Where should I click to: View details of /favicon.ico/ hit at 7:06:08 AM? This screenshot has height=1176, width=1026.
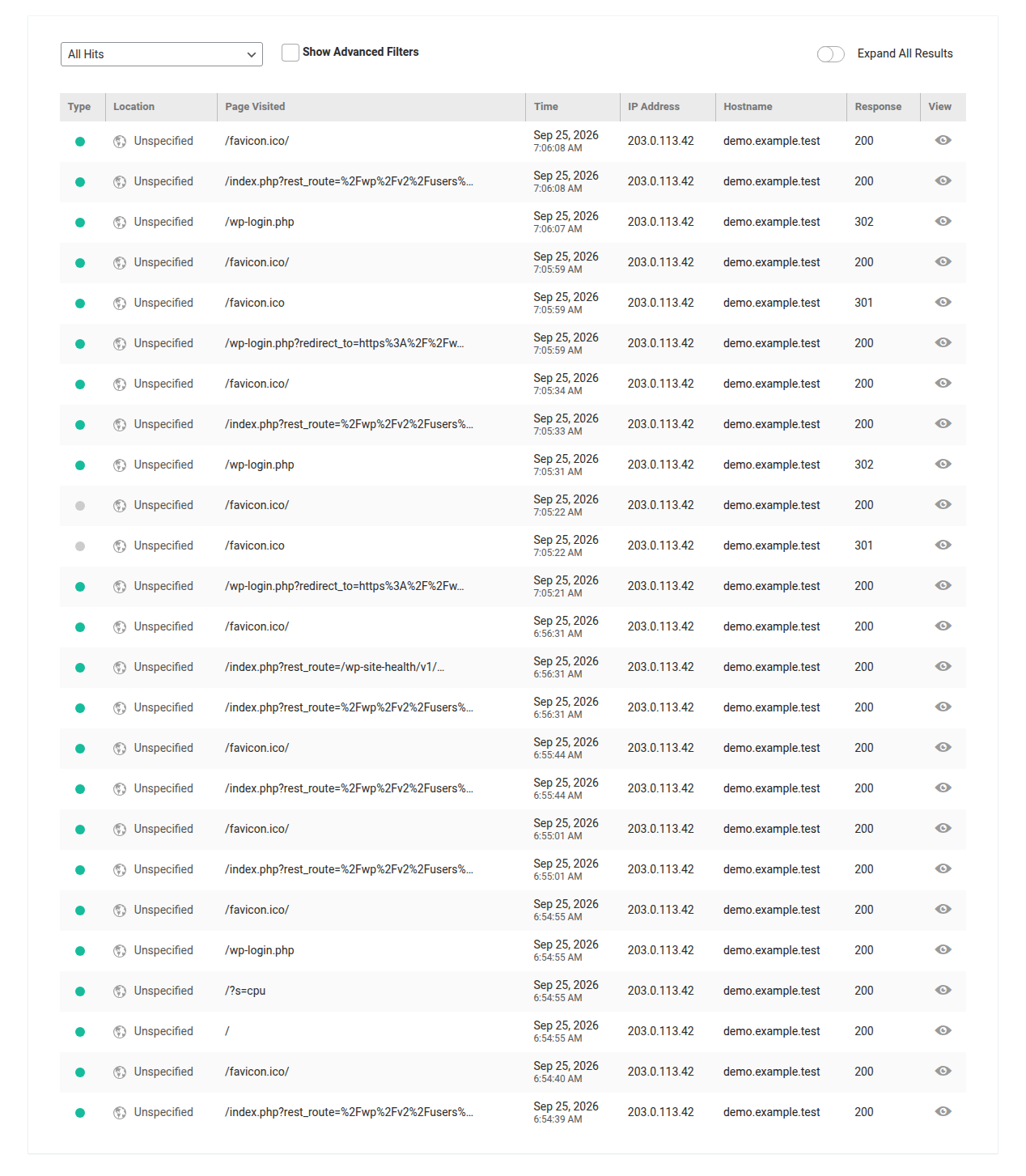(x=943, y=140)
